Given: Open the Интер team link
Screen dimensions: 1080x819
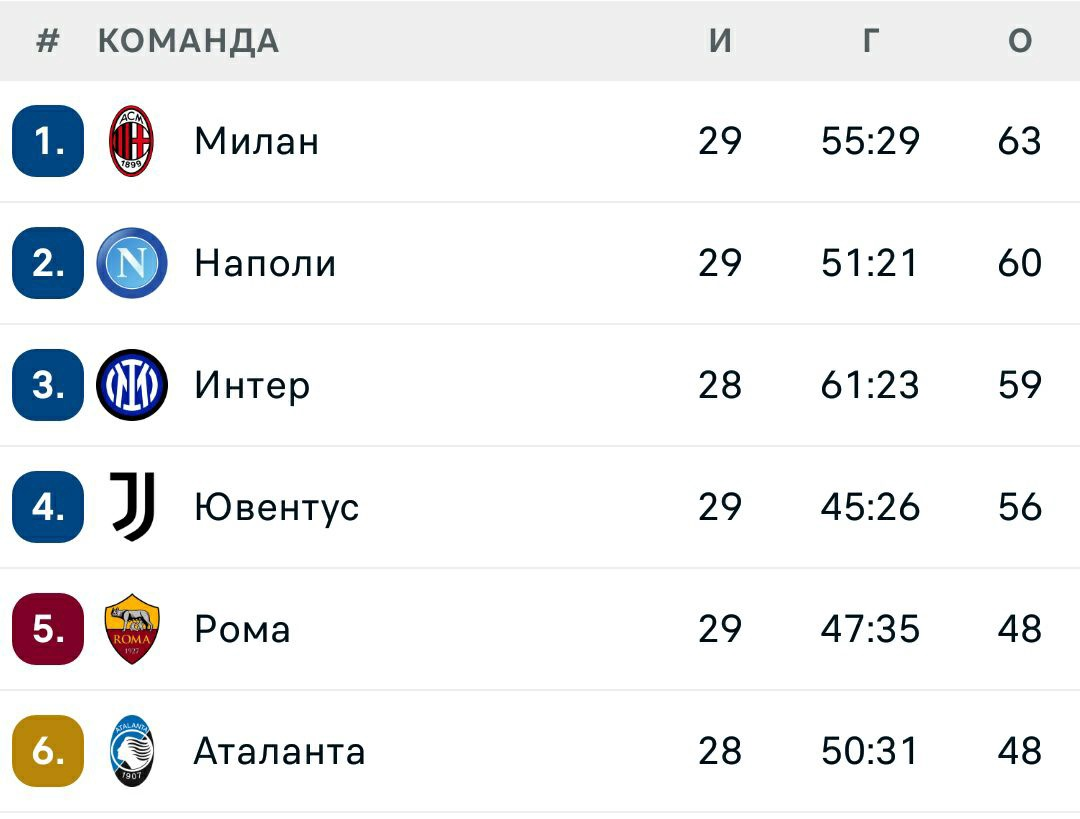Looking at the screenshot, I should point(252,385).
